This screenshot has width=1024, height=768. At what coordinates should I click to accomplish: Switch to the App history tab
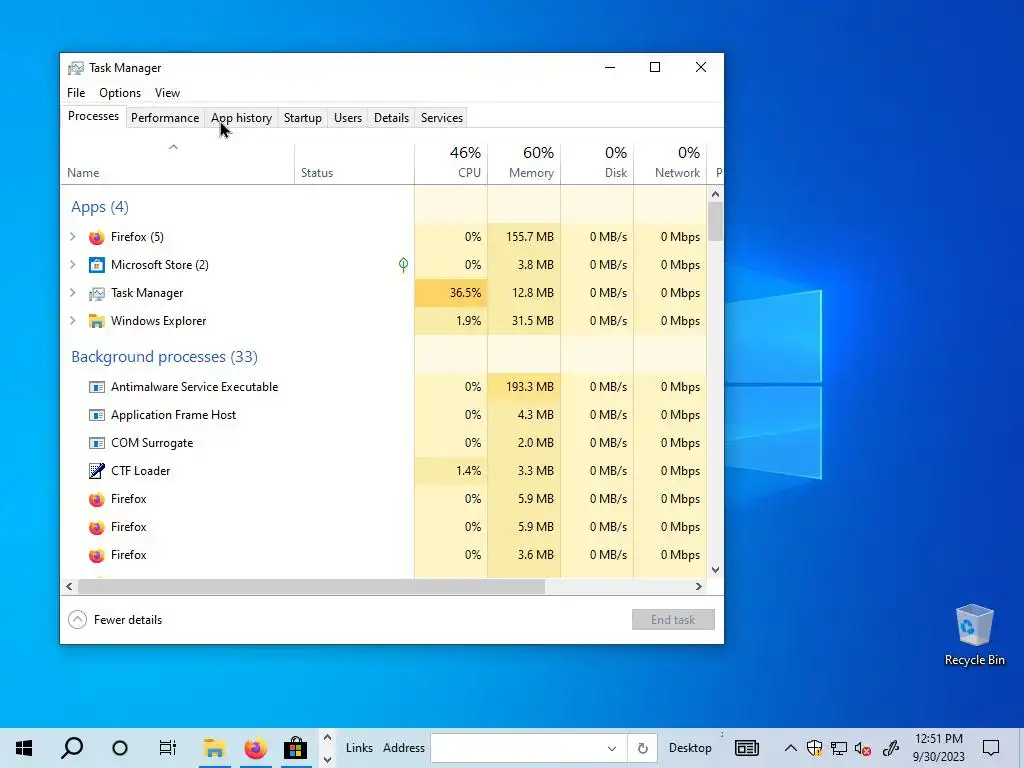[241, 118]
